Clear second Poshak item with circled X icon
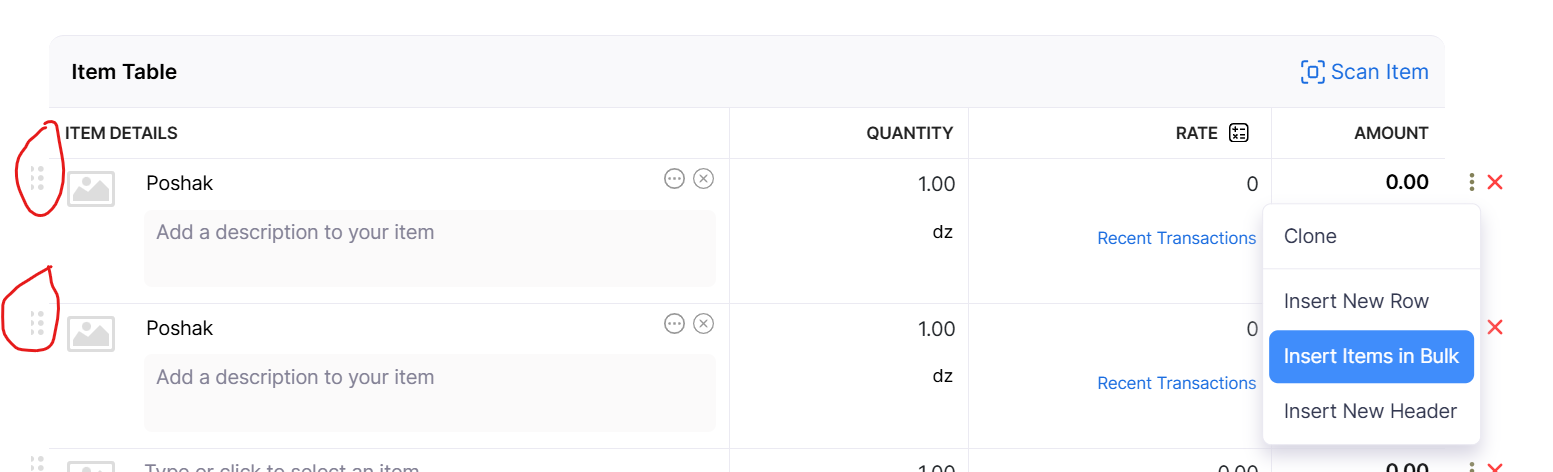The width and height of the screenshot is (1553, 472). [x=704, y=323]
